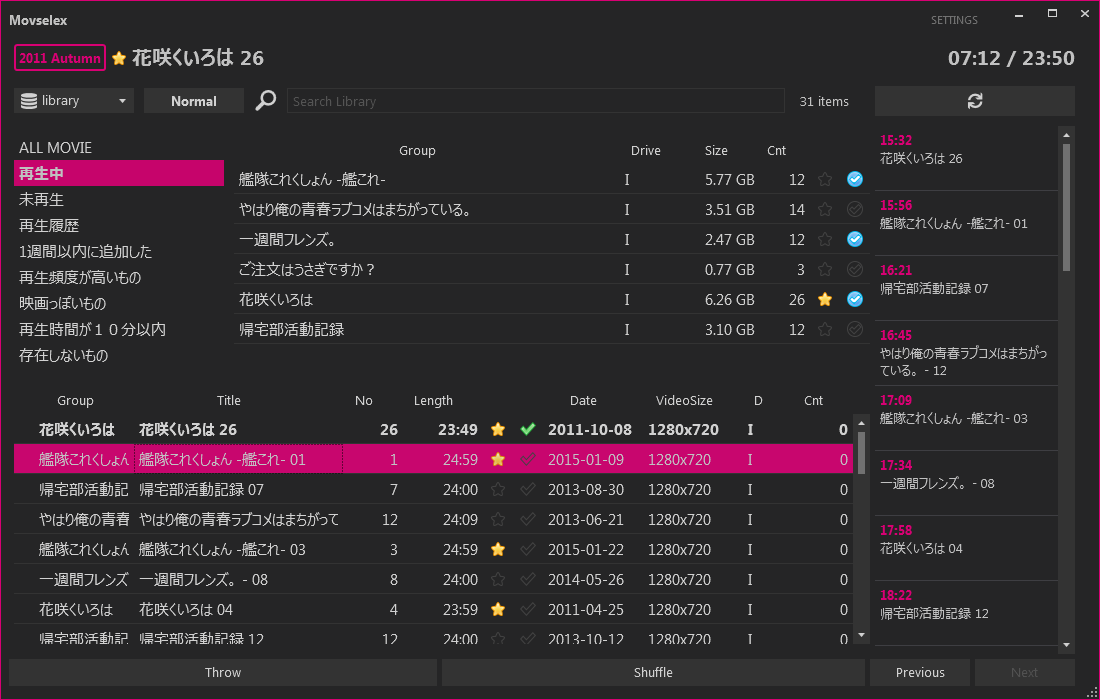Click the library database icon
This screenshot has height=700, width=1100.
pyautogui.click(x=29, y=101)
